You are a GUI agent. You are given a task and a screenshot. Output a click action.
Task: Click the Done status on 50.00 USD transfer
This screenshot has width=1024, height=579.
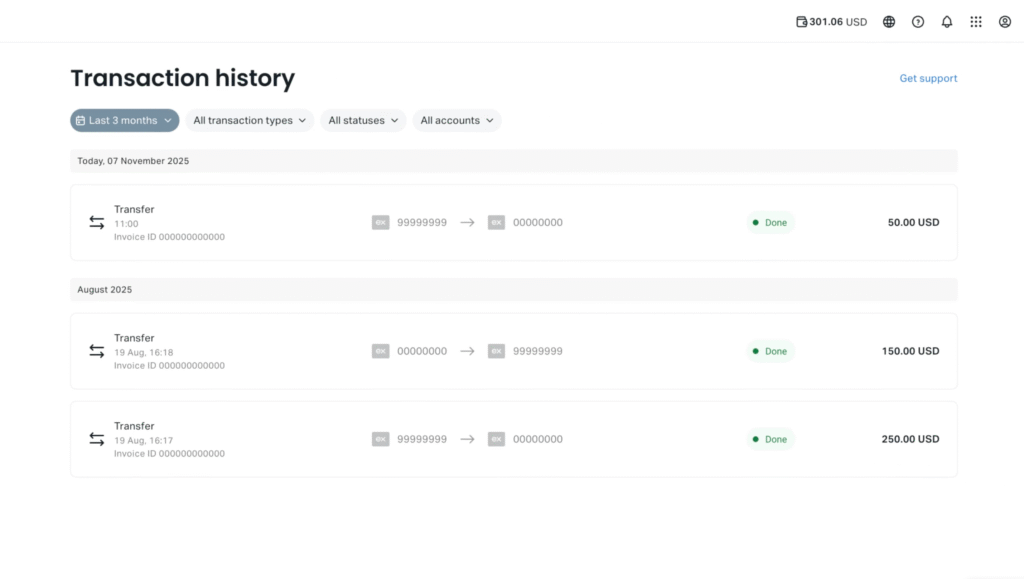click(x=770, y=223)
